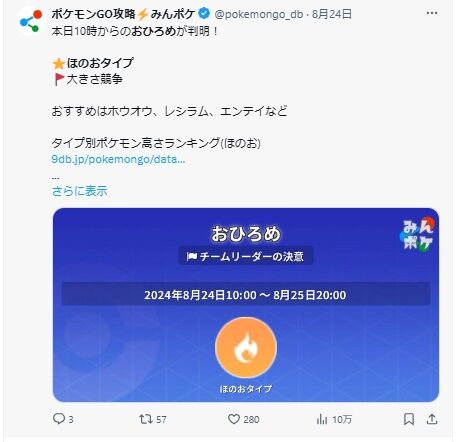This screenshot has height=442, width=467.
Task: Click the みんポケ logo in the image
Action: pos(418,233)
